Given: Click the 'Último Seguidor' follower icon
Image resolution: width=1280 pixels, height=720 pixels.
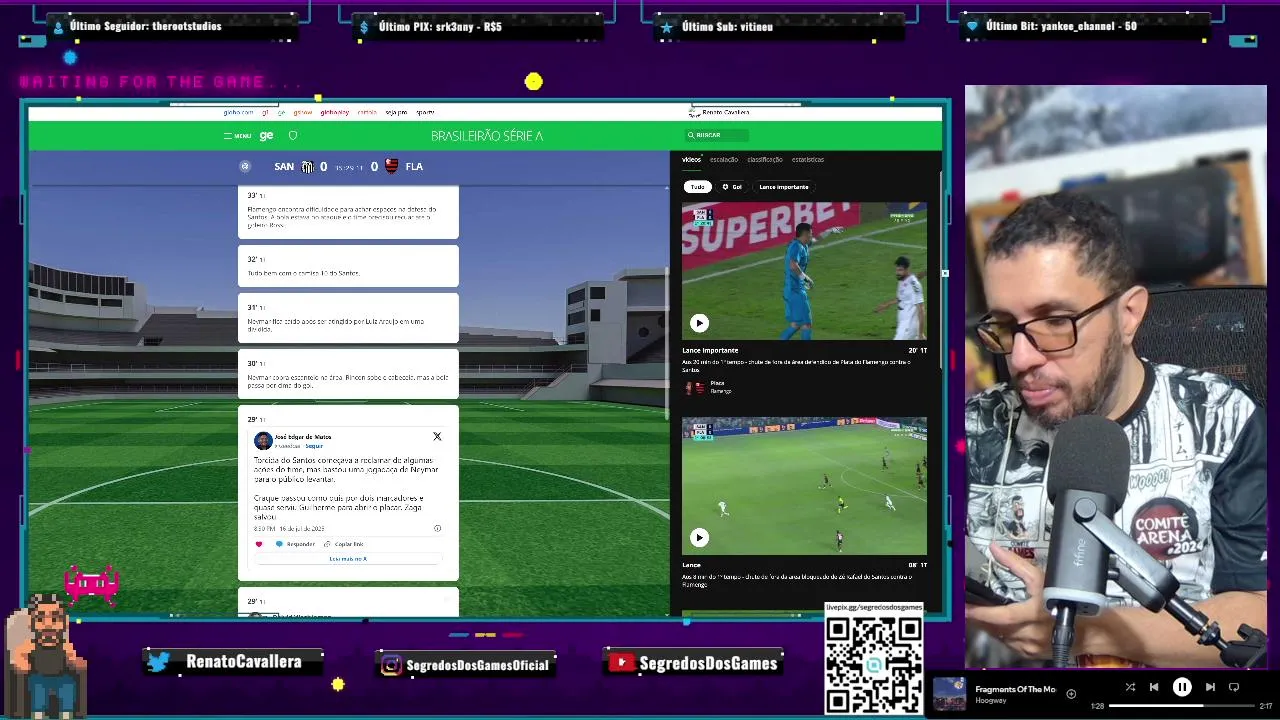Looking at the screenshot, I should (57, 27).
